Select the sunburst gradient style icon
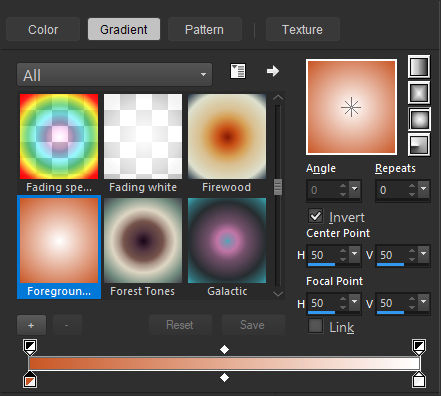 pyautogui.click(x=419, y=119)
